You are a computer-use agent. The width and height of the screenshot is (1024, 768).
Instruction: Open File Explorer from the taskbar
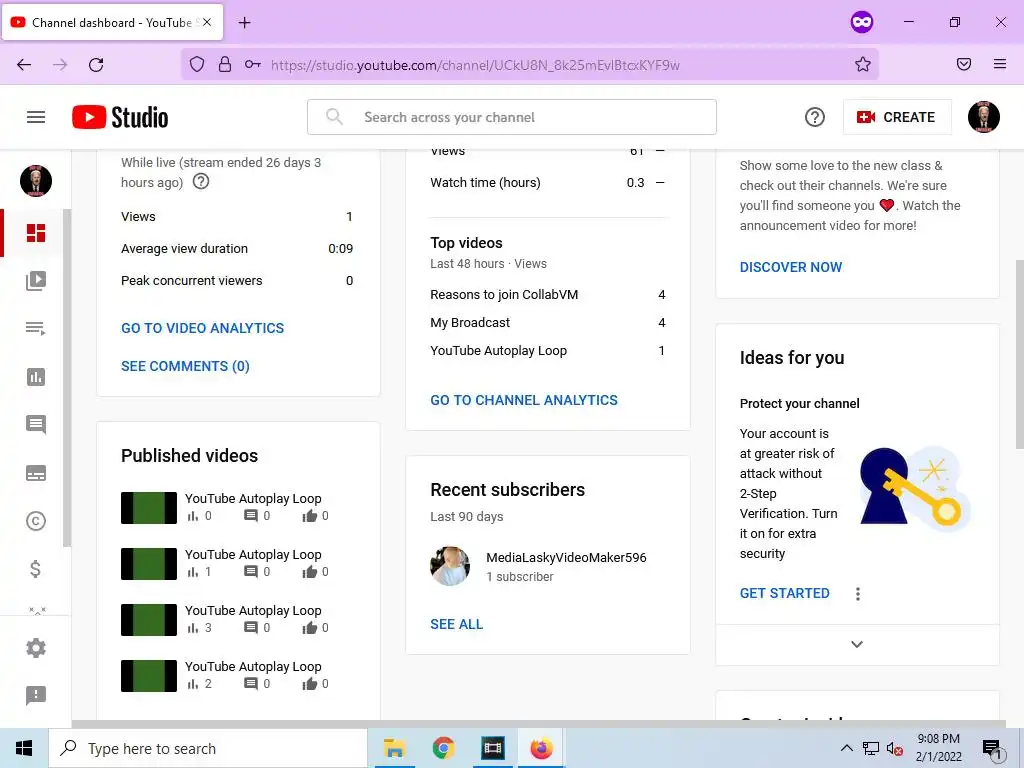[x=394, y=748]
